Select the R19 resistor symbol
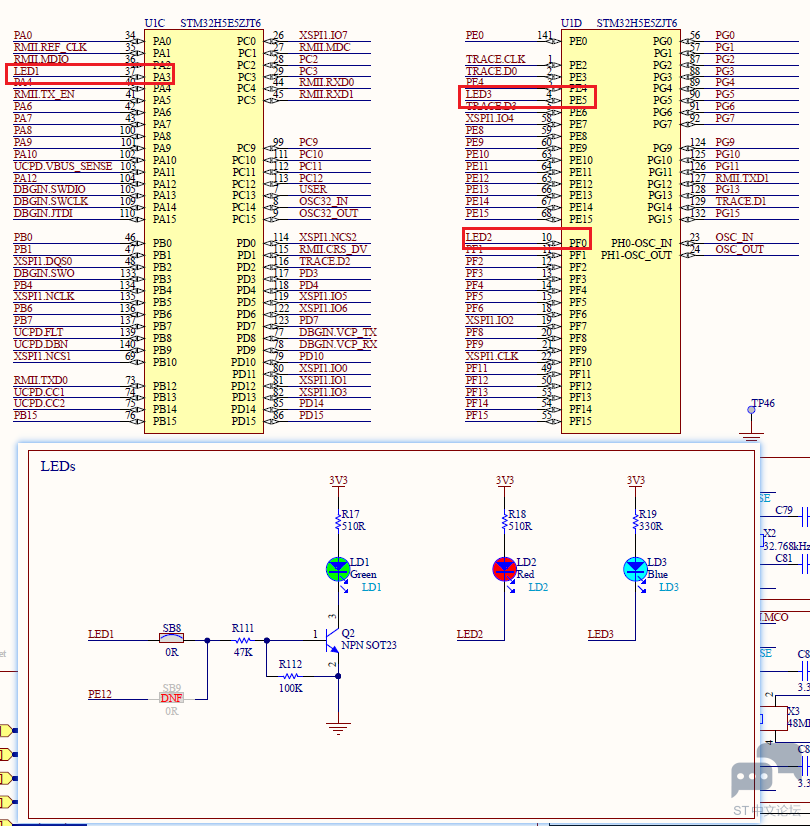Screen dimensions: 810x826 pyautogui.click(x=636, y=520)
